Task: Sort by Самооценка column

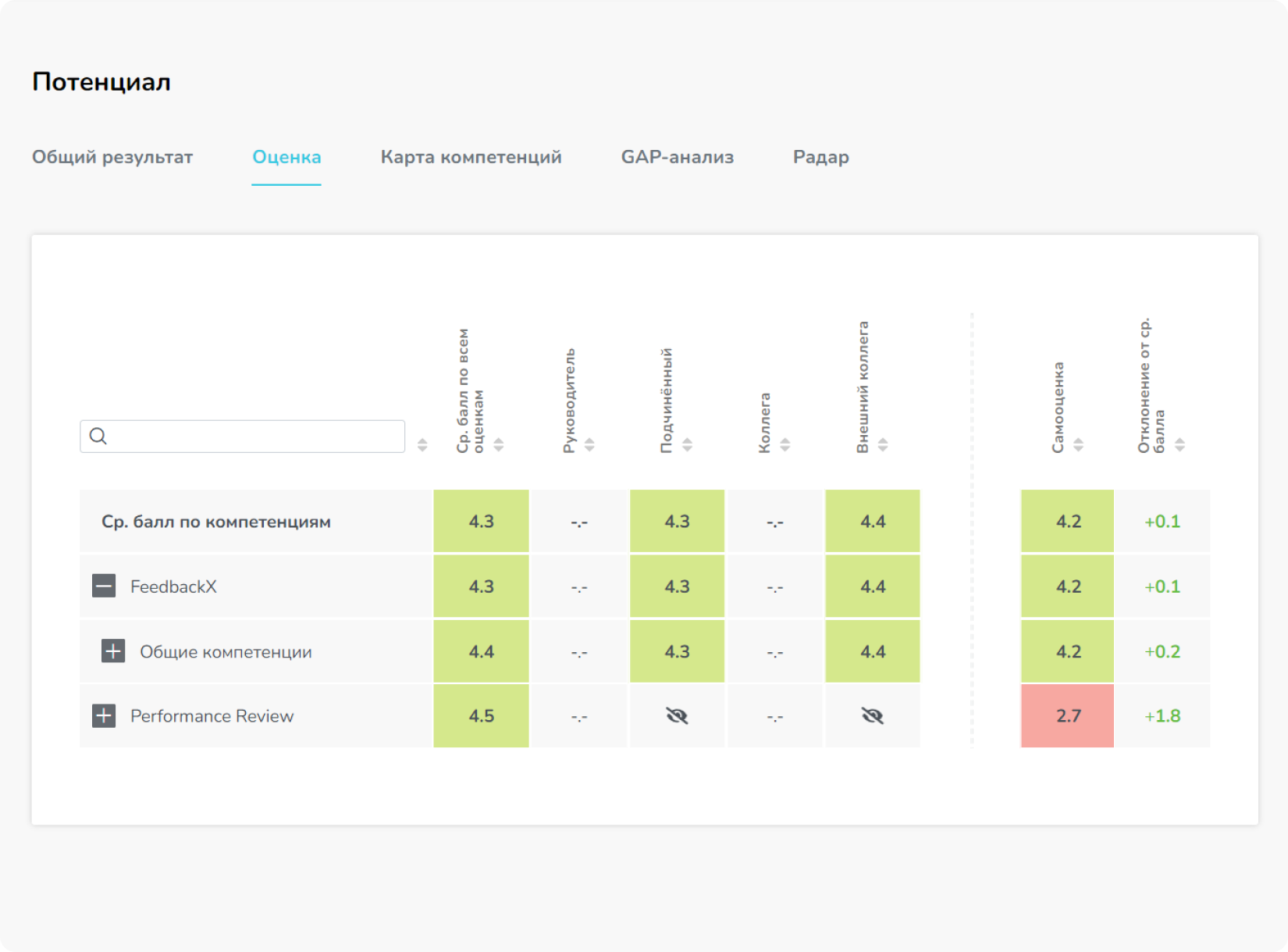Action: click(1078, 445)
